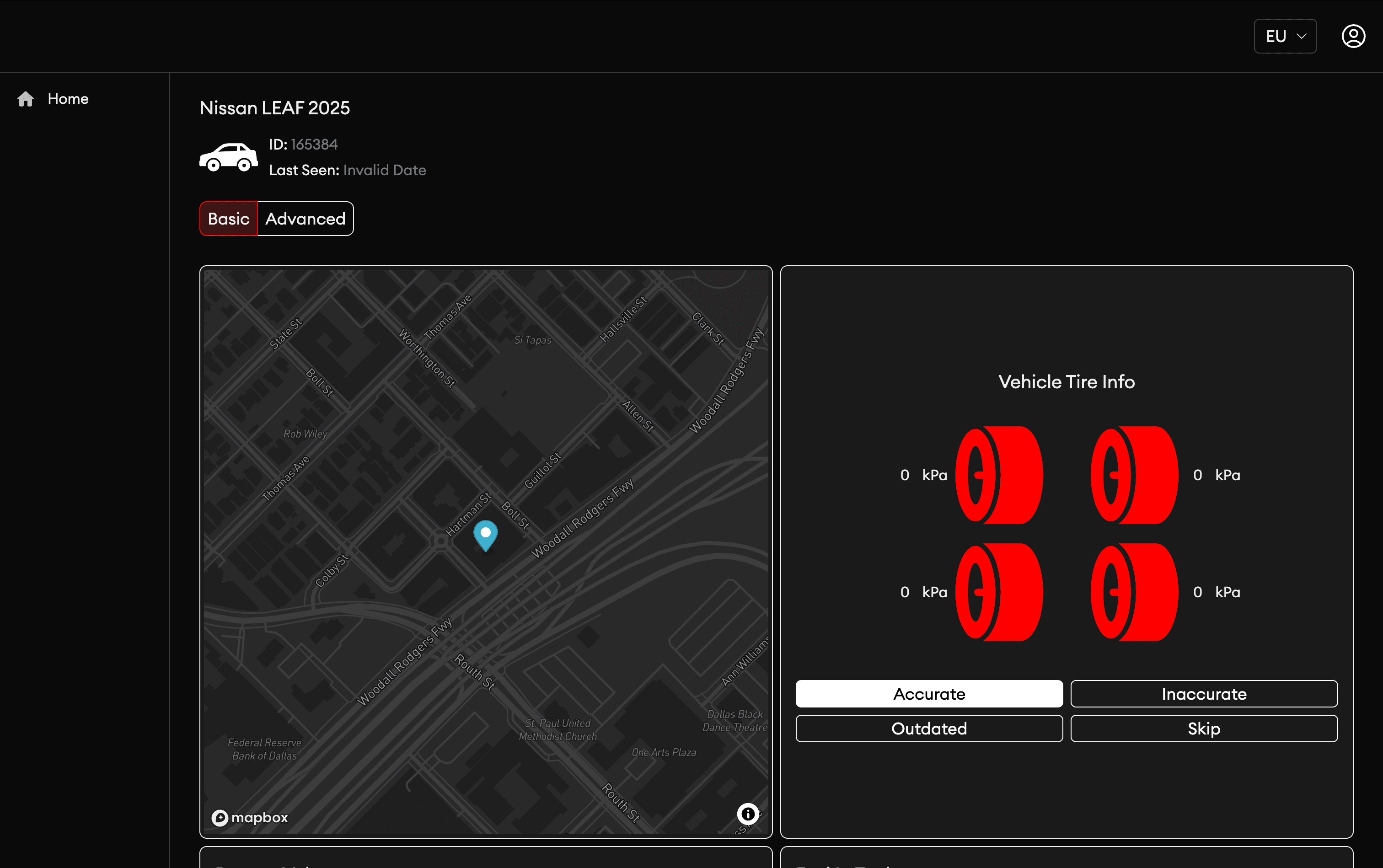Click the white car icon
Image resolution: width=1383 pixels, height=868 pixels.
click(x=229, y=157)
